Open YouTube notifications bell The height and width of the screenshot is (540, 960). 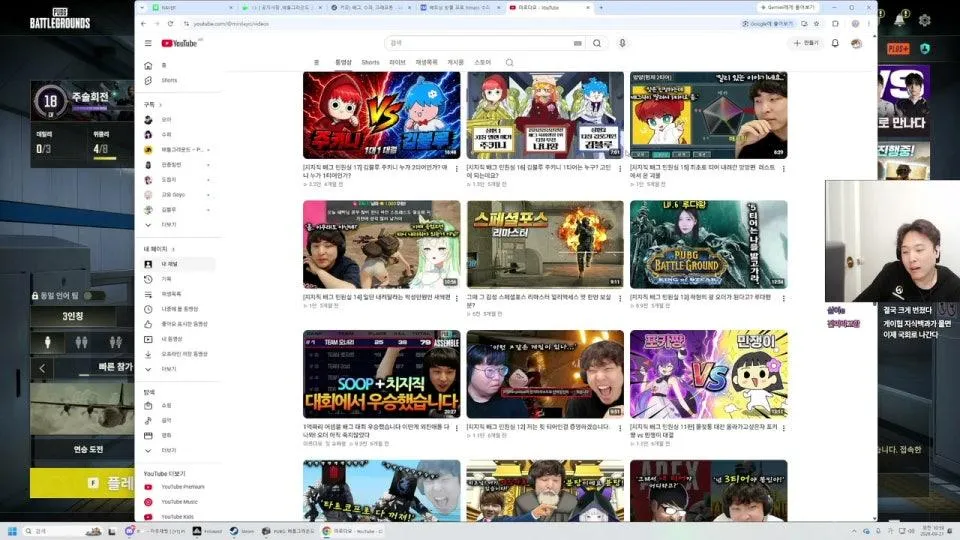tap(835, 43)
